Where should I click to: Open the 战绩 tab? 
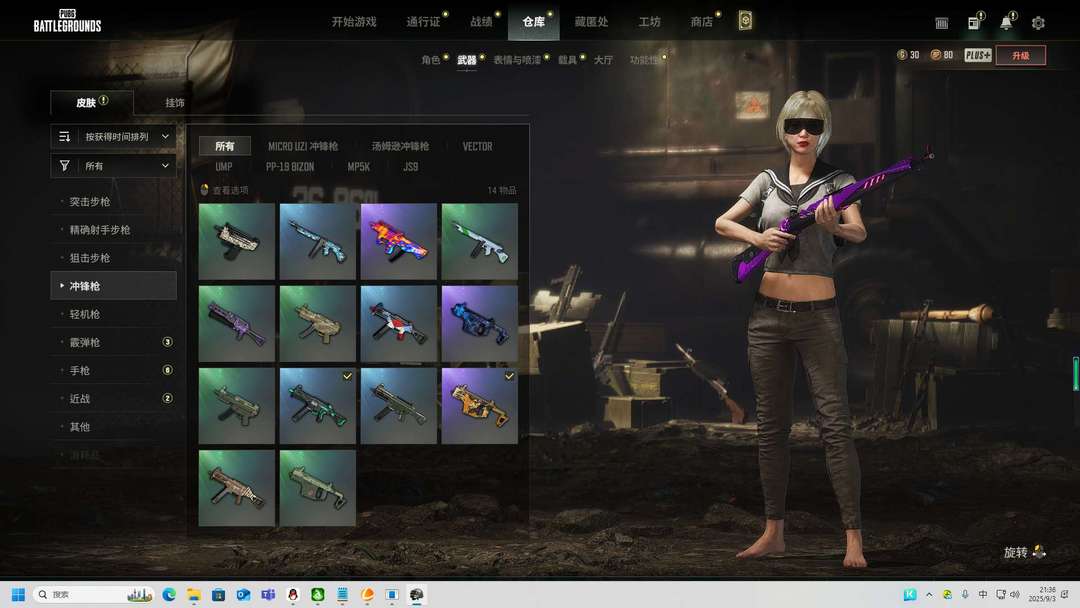pyautogui.click(x=481, y=22)
